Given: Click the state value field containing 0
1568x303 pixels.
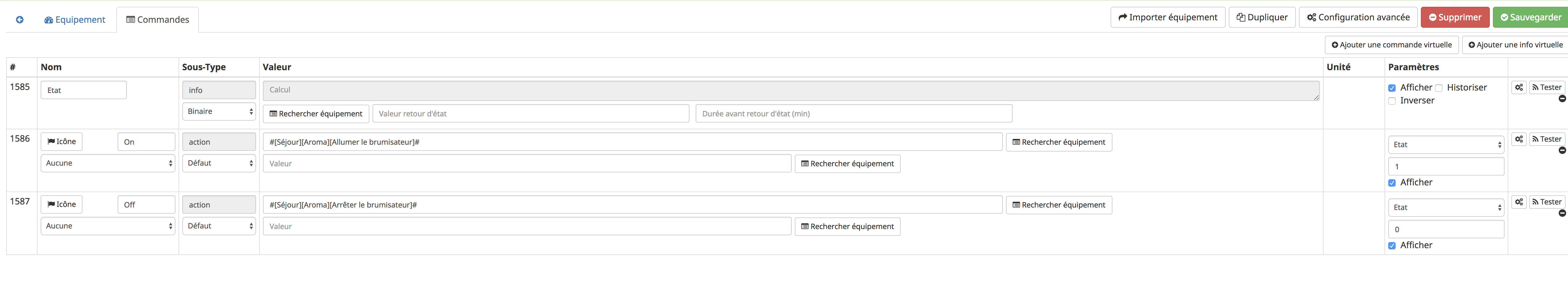Looking at the screenshot, I should 1446,229.
